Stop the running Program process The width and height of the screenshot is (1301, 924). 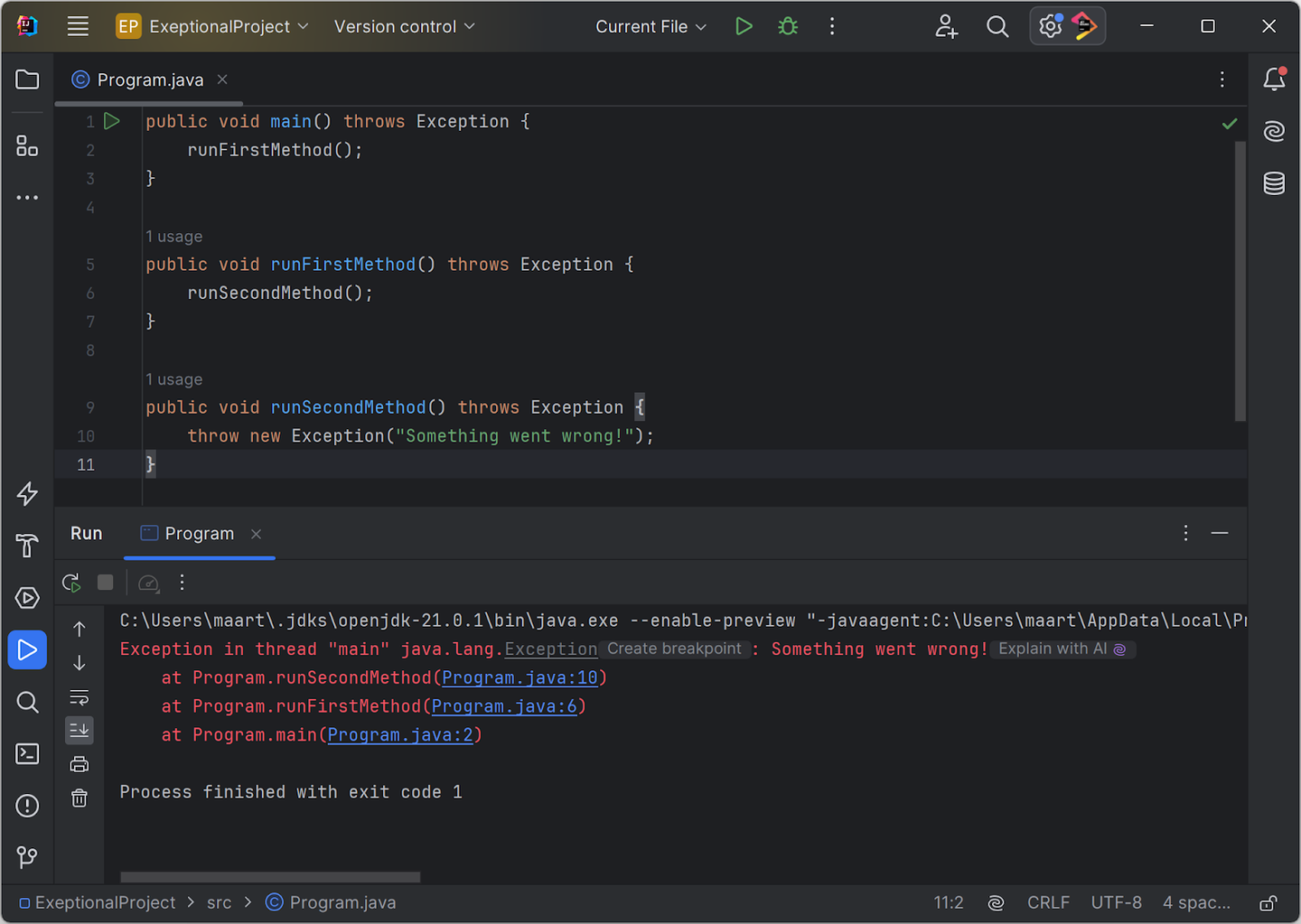pyautogui.click(x=105, y=583)
